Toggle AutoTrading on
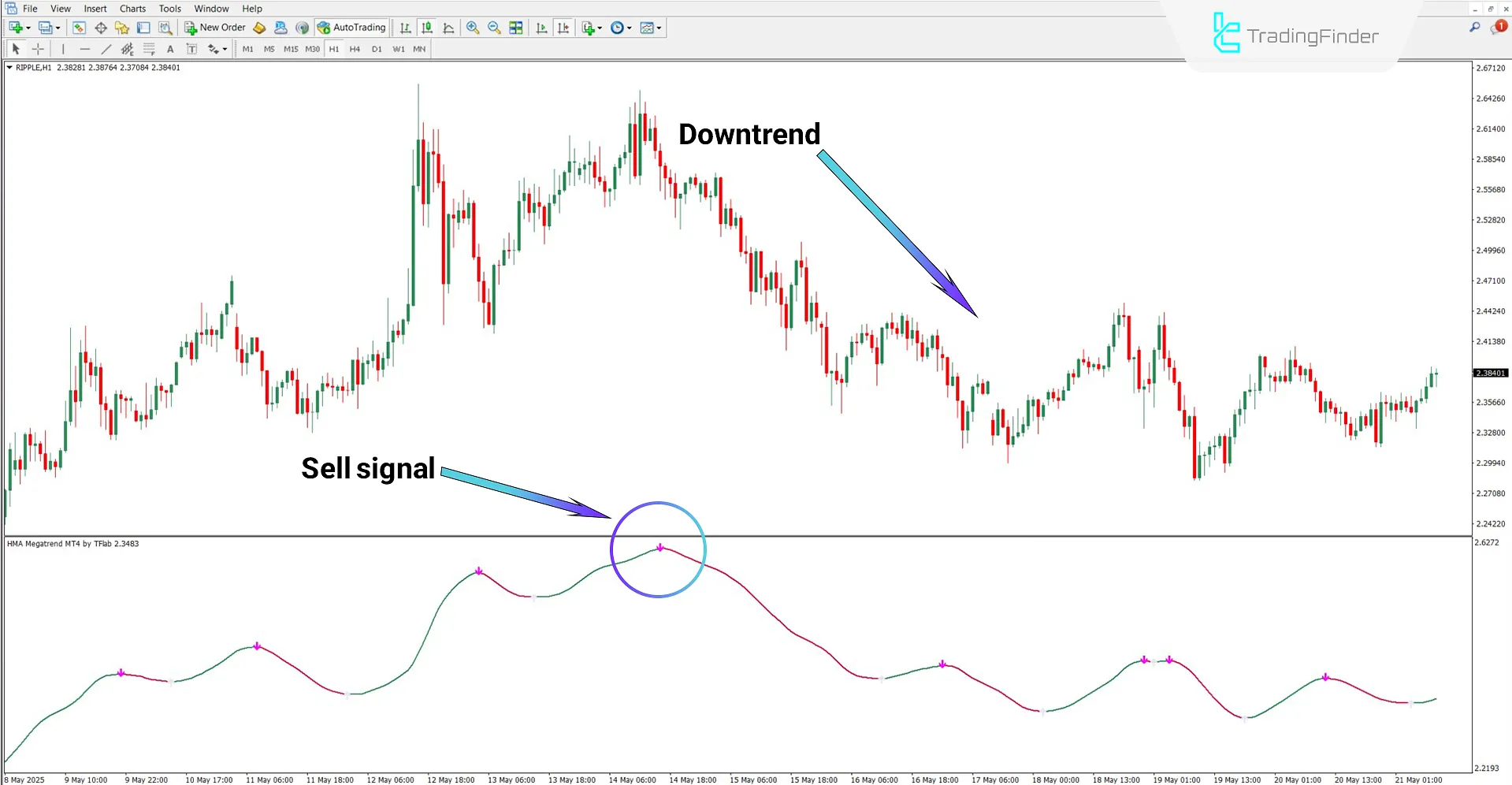Screen dimensions: 1512x785 click(351, 27)
